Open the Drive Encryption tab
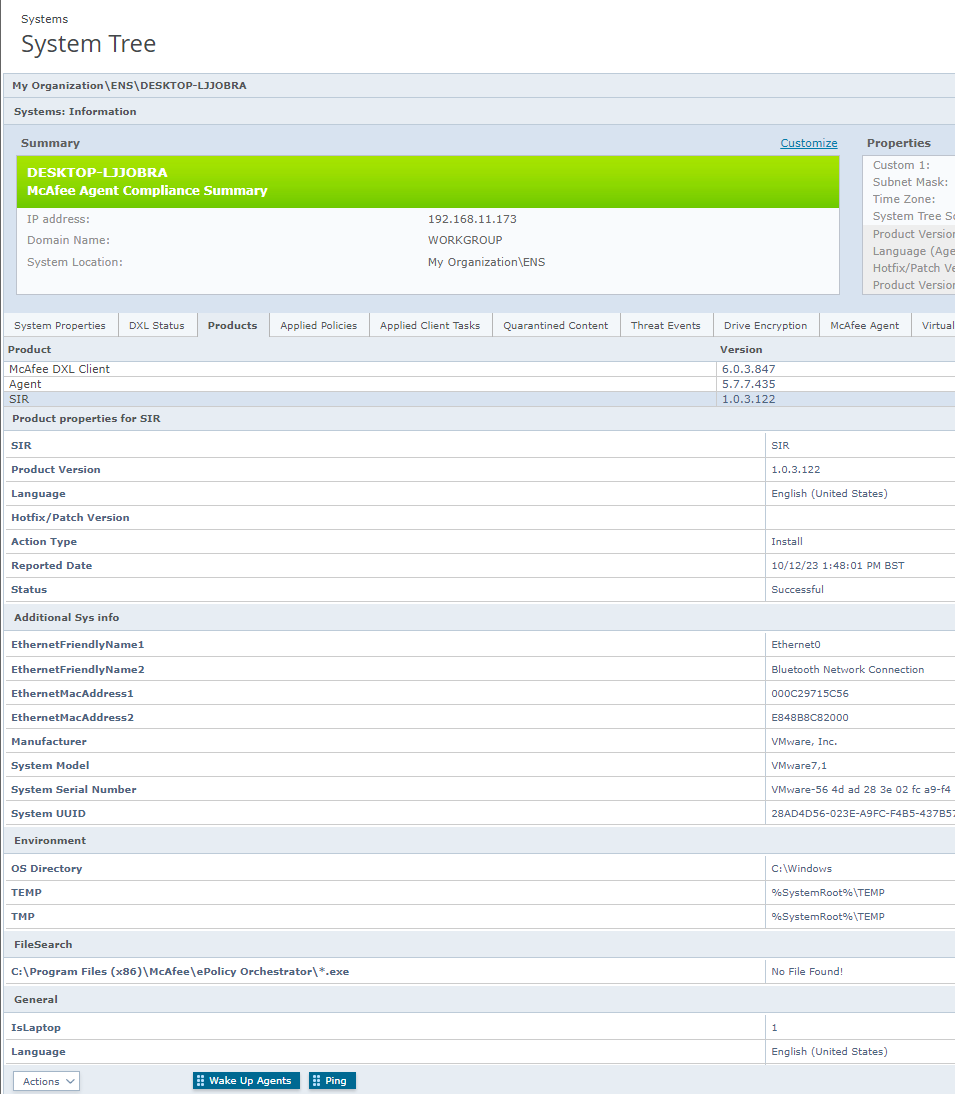 point(765,326)
